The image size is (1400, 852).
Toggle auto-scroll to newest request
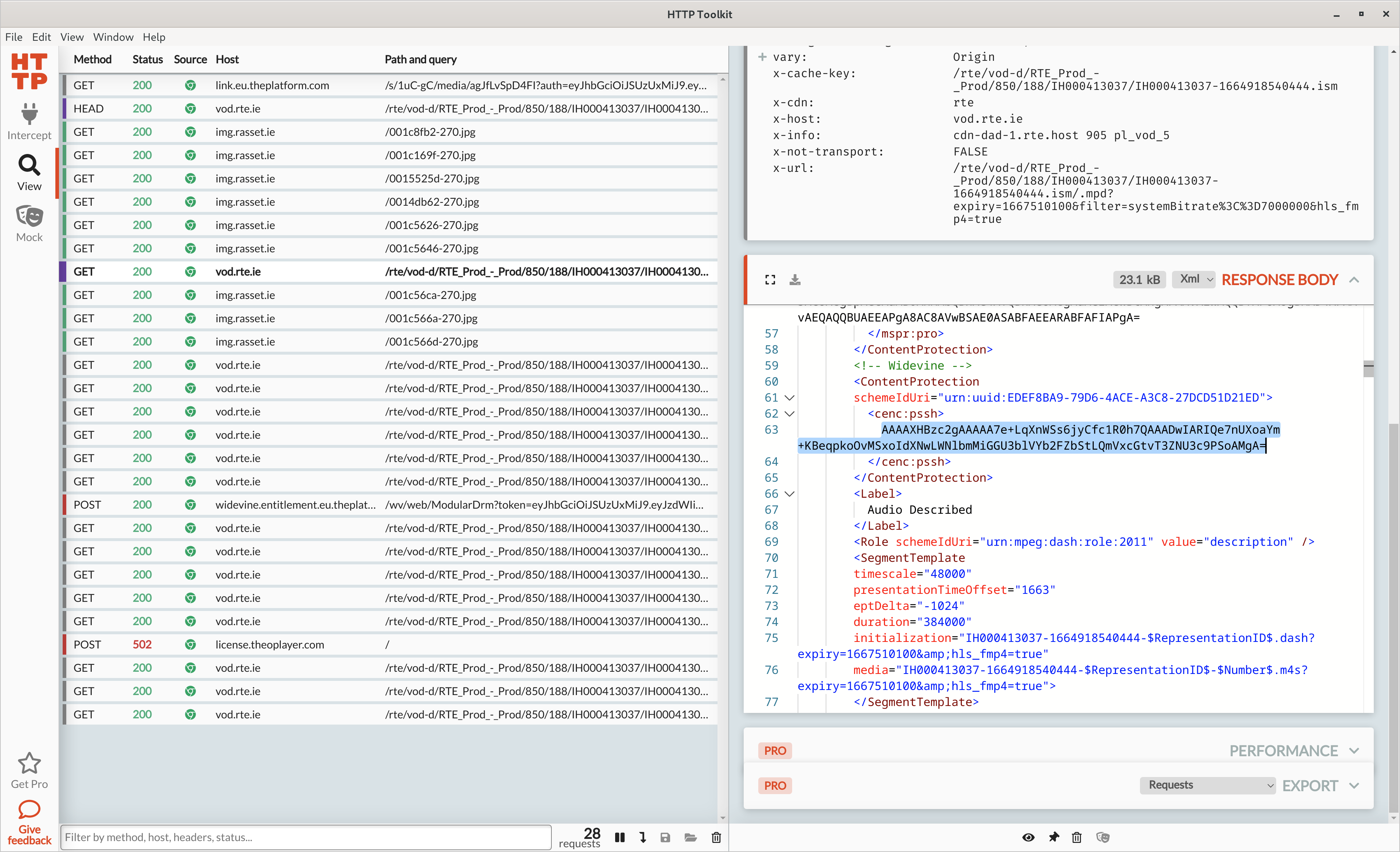pyautogui.click(x=642, y=837)
